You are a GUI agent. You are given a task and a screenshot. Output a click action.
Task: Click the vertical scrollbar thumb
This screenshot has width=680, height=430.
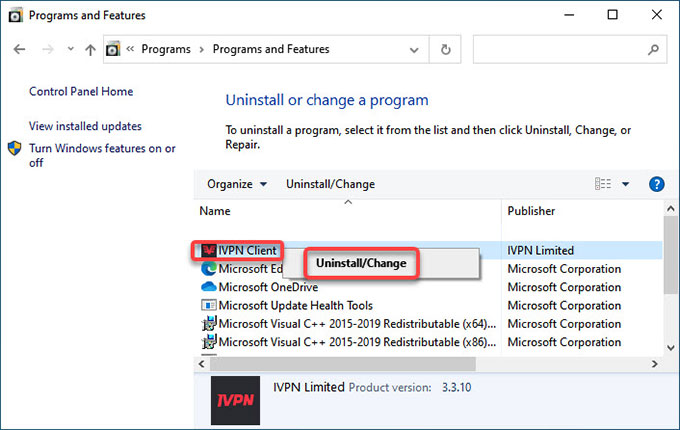tap(670, 257)
